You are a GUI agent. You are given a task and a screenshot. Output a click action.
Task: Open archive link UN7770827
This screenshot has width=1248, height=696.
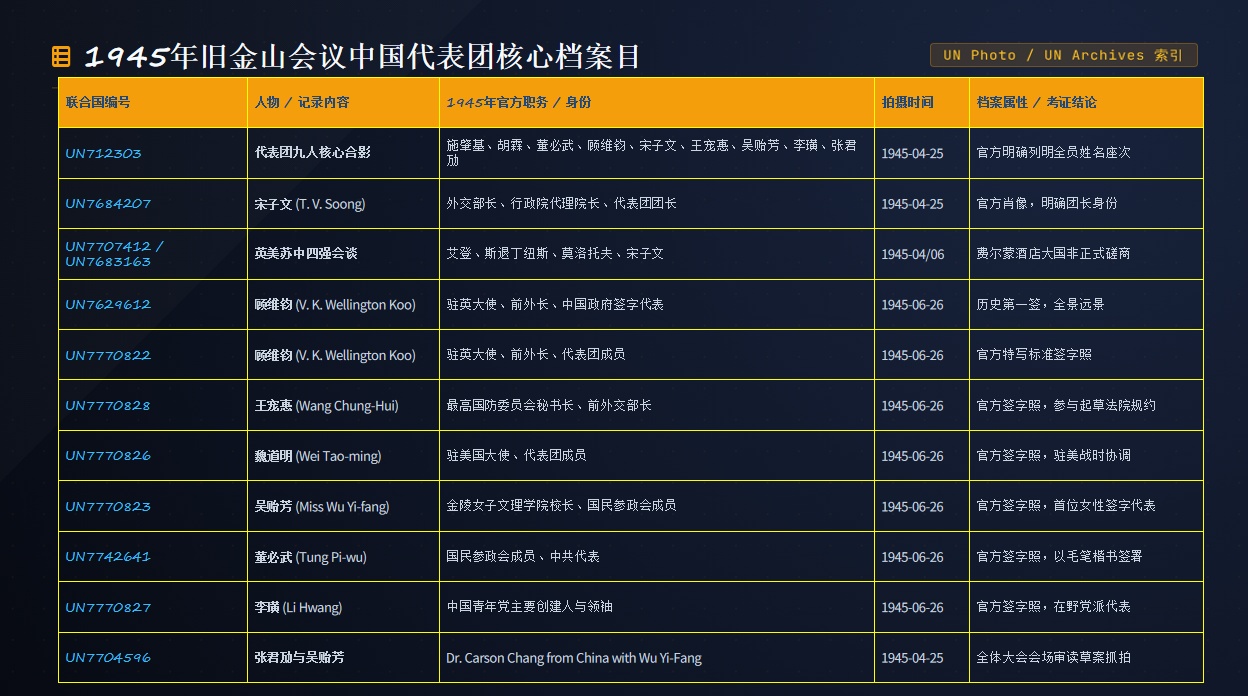108,607
